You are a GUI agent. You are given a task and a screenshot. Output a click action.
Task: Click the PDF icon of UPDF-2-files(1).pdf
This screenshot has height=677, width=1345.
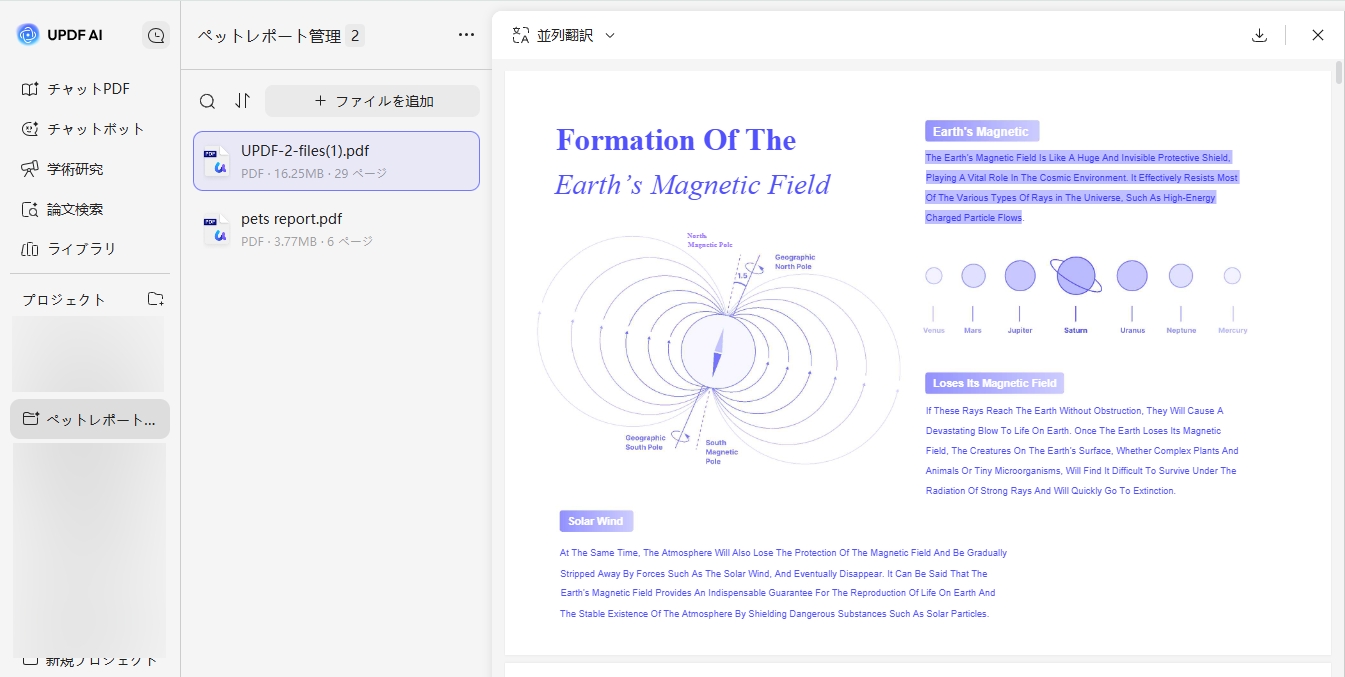tap(216, 163)
